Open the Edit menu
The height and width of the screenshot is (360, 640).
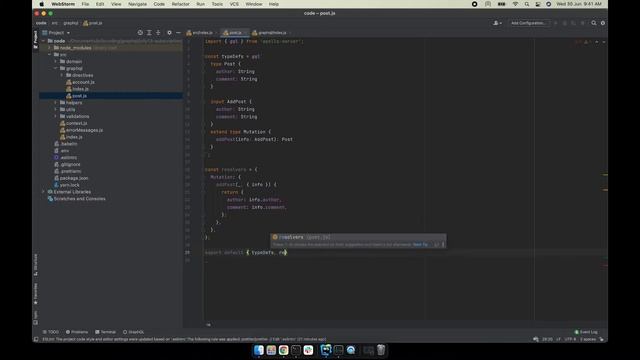point(100,4)
